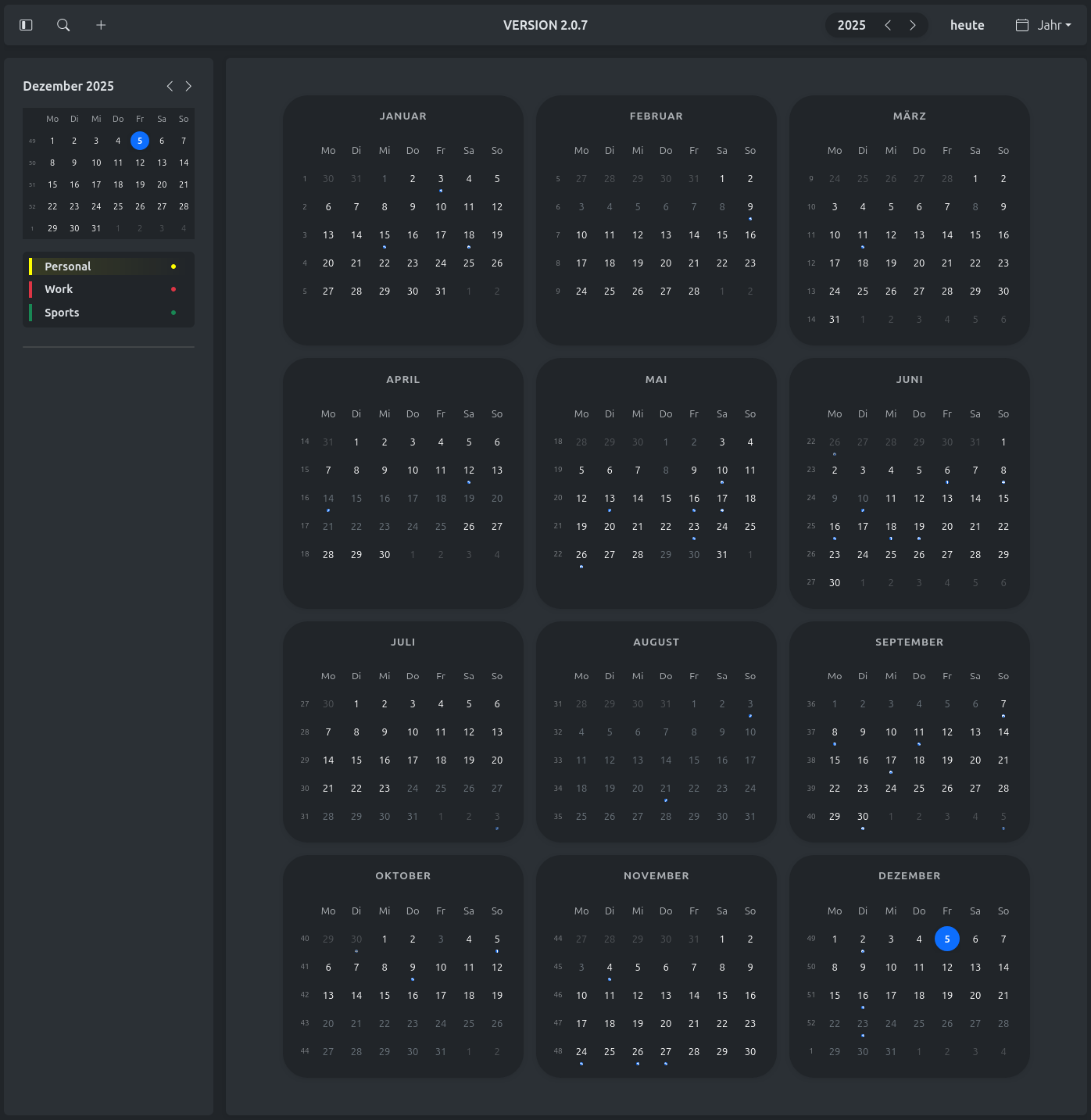Select the highlighted 5 in DEZEMBER grid
The width and height of the screenshot is (1091, 1120).
(x=946, y=939)
